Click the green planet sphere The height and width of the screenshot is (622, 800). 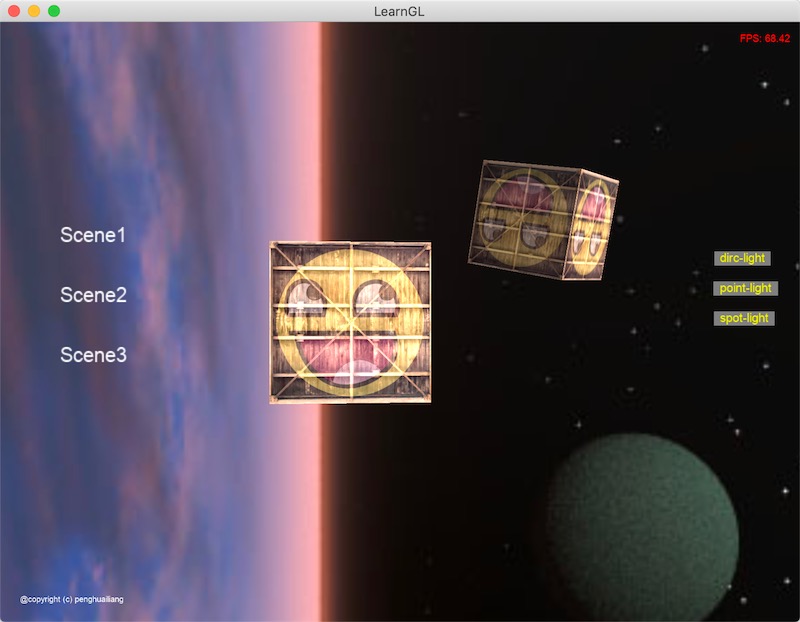[x=642, y=527]
